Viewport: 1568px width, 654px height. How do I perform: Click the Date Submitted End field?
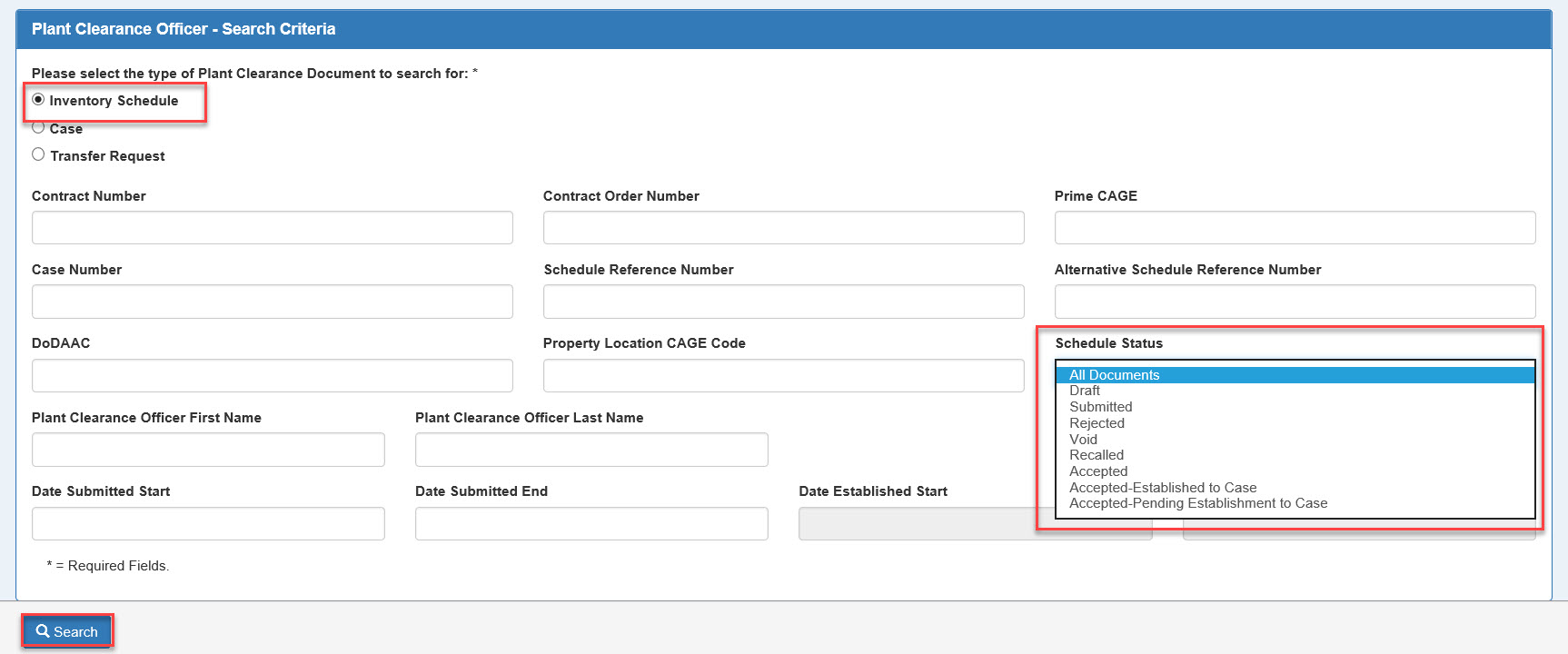click(591, 524)
